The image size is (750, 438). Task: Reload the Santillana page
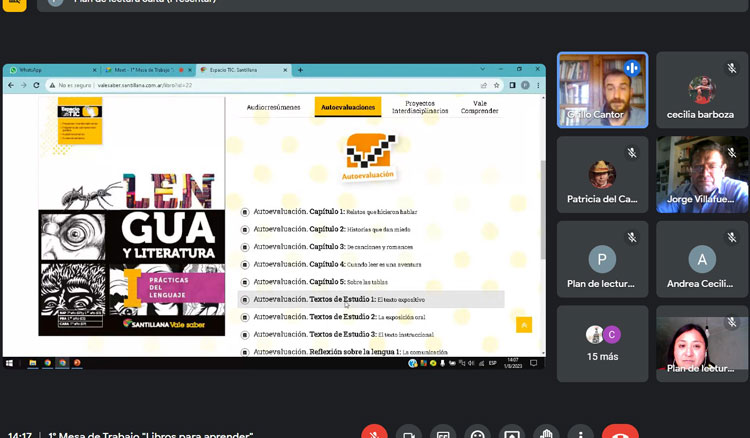(x=36, y=85)
